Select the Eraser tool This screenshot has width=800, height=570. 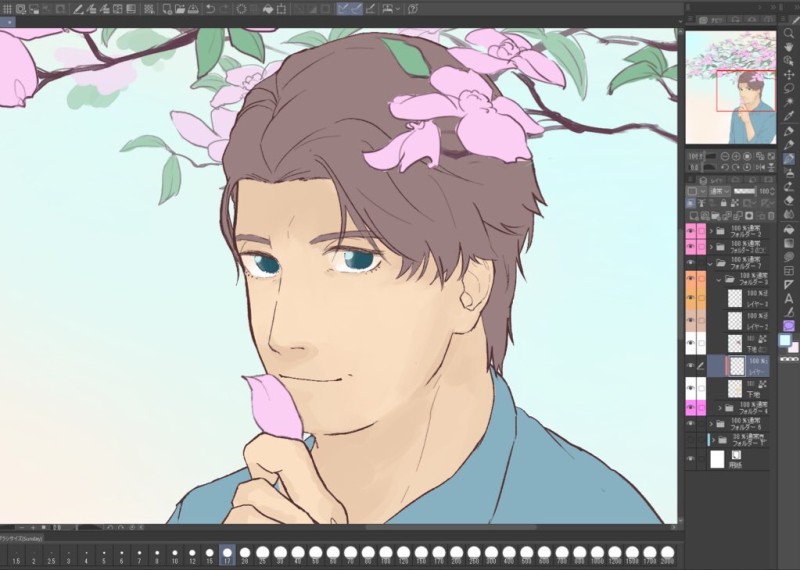pos(789,200)
